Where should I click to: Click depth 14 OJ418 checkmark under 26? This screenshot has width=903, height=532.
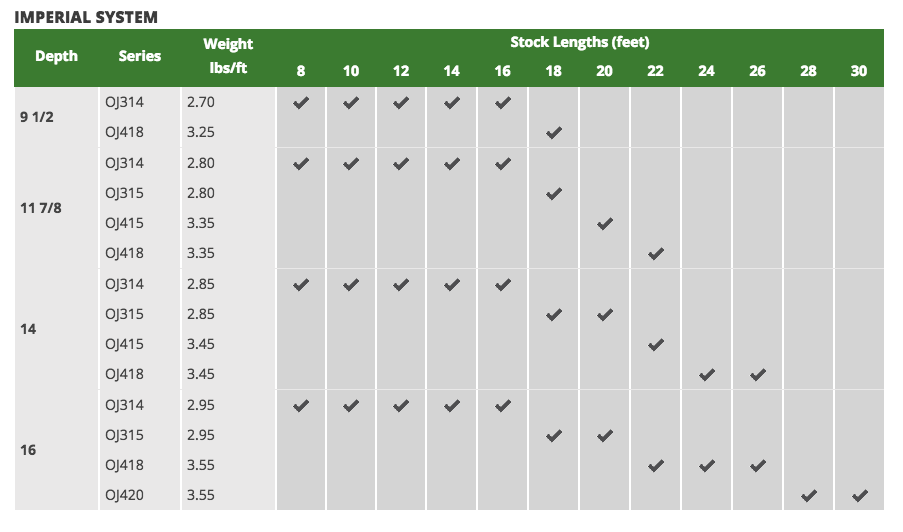point(758,374)
